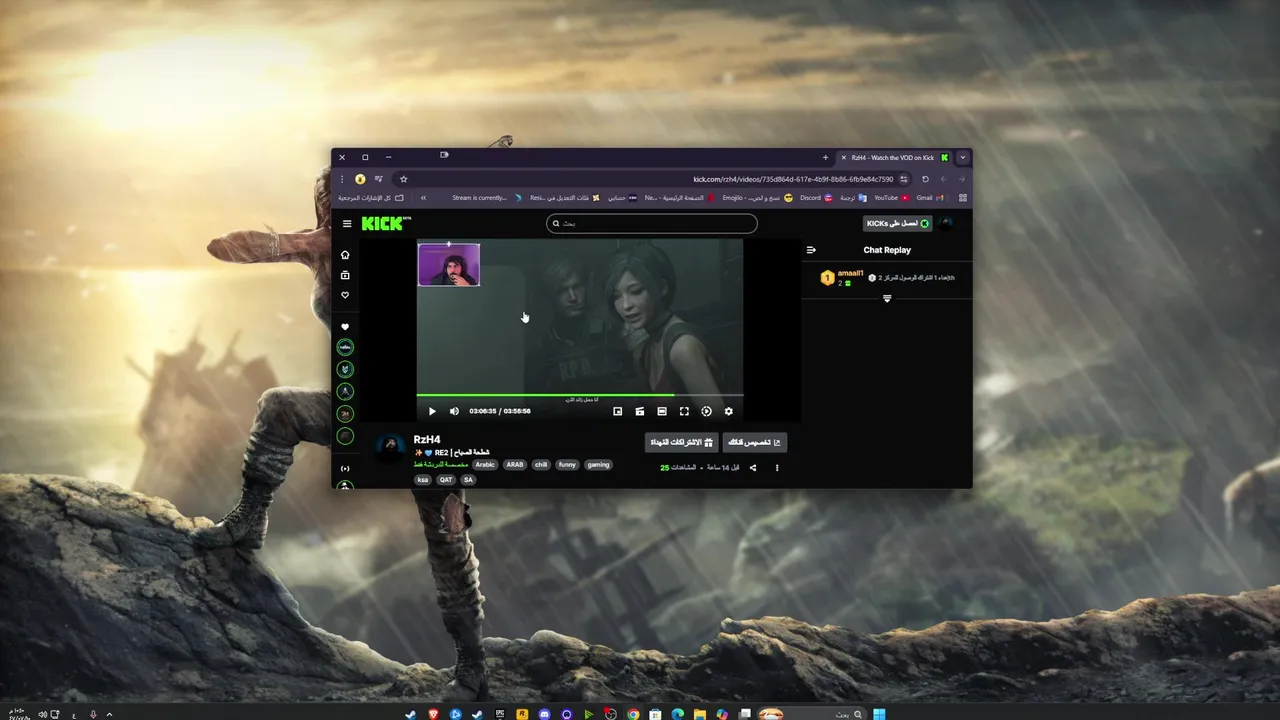Click the live broadcast icon in sidebar

pos(345,468)
